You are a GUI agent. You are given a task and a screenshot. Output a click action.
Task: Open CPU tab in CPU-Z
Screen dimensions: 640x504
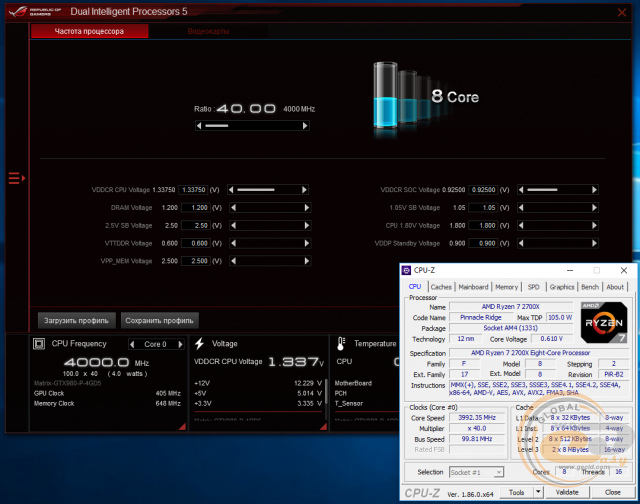[415, 287]
